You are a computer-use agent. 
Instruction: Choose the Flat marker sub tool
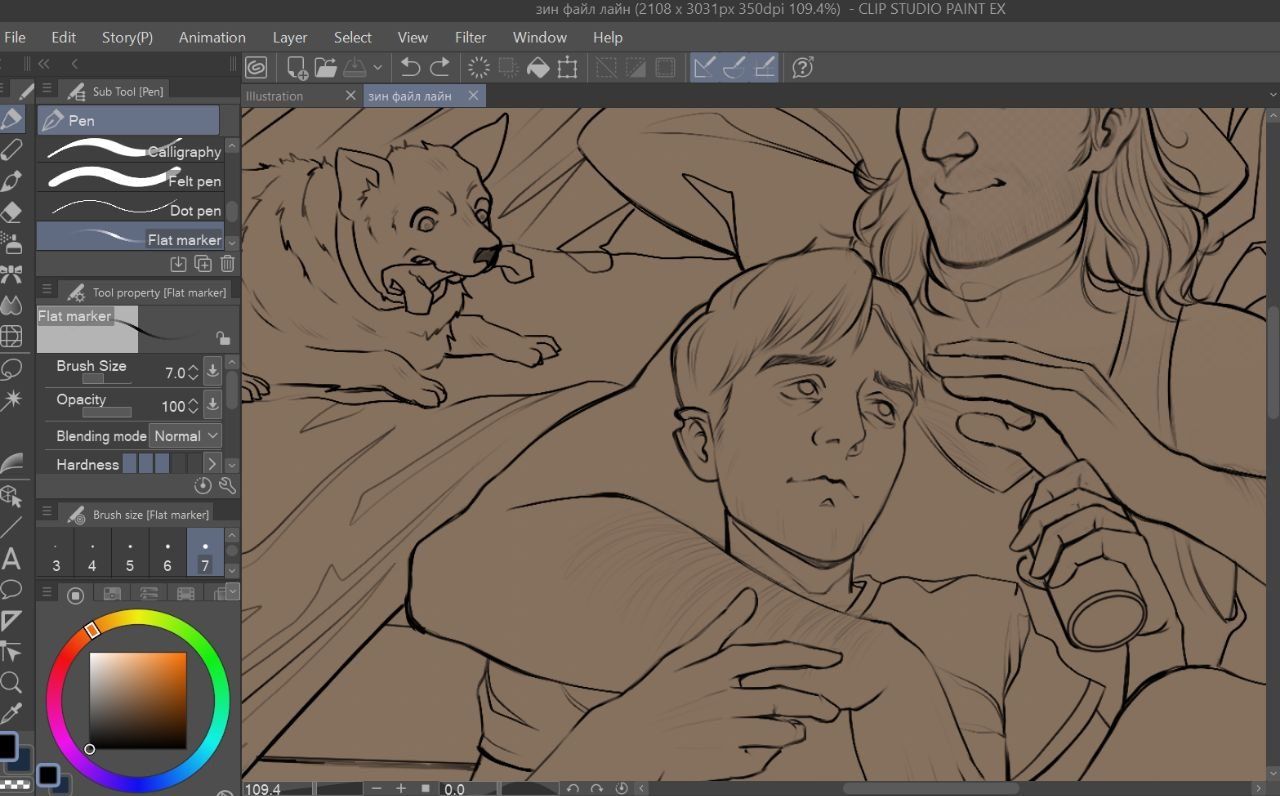[x=129, y=238]
